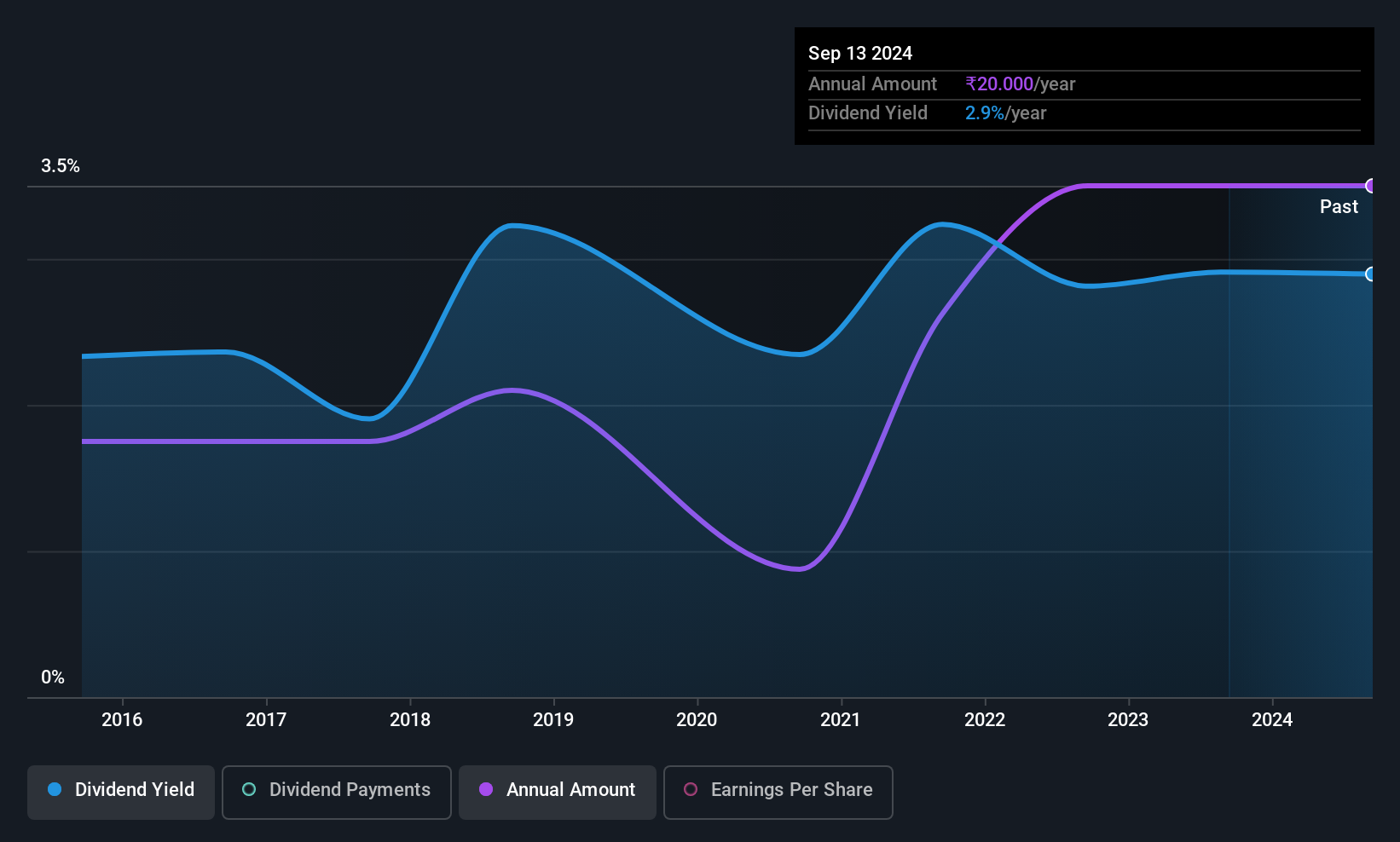Toggle the Dividend Yield series off

tap(121, 792)
